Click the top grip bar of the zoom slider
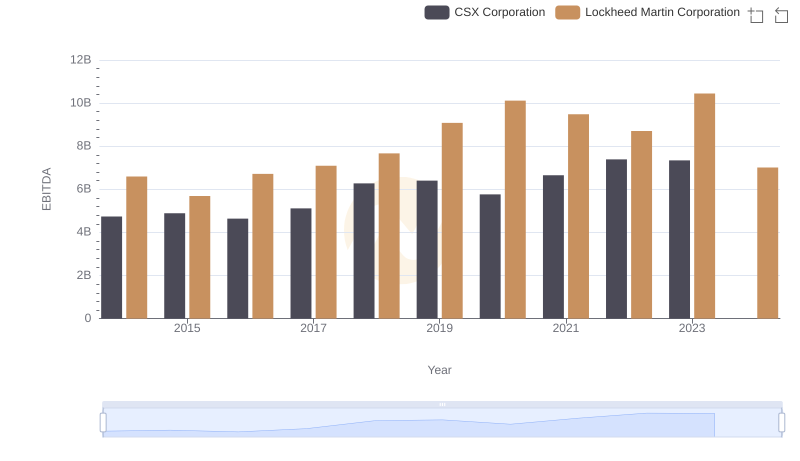 point(442,404)
